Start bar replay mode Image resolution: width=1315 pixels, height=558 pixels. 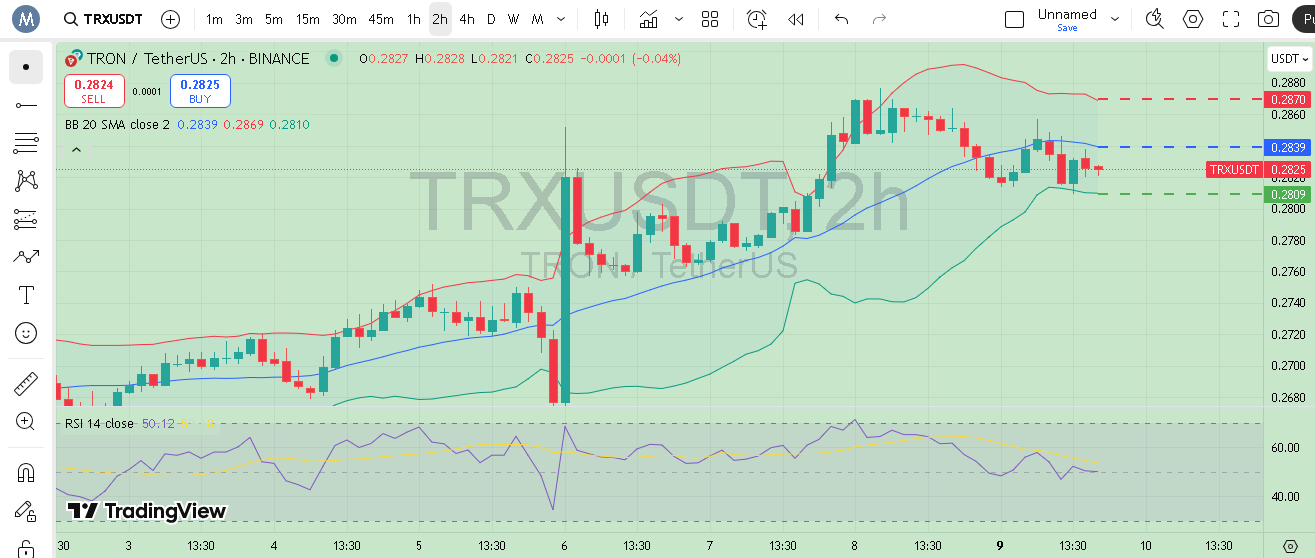click(796, 19)
